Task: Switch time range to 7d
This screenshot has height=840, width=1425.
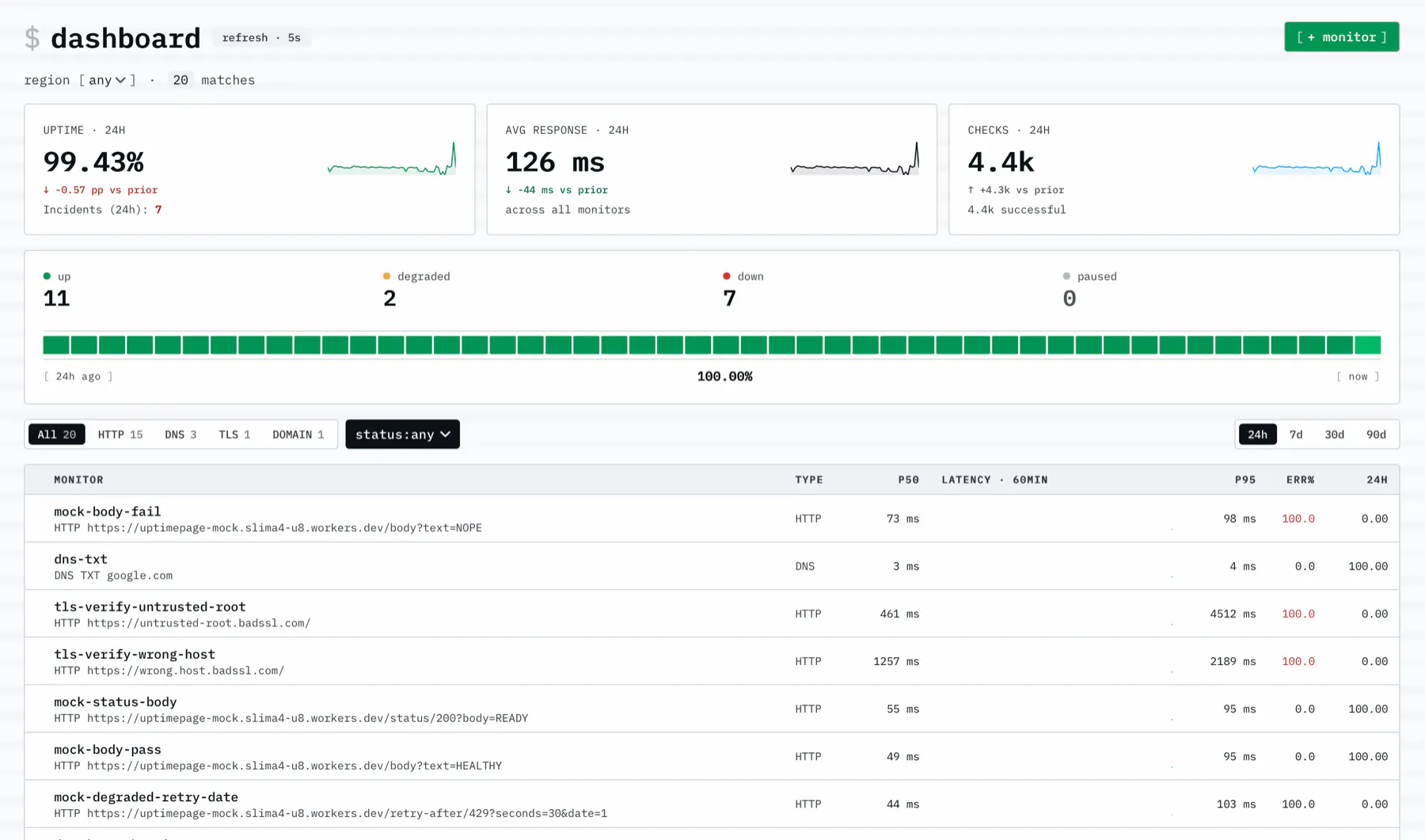Action: (x=1296, y=434)
